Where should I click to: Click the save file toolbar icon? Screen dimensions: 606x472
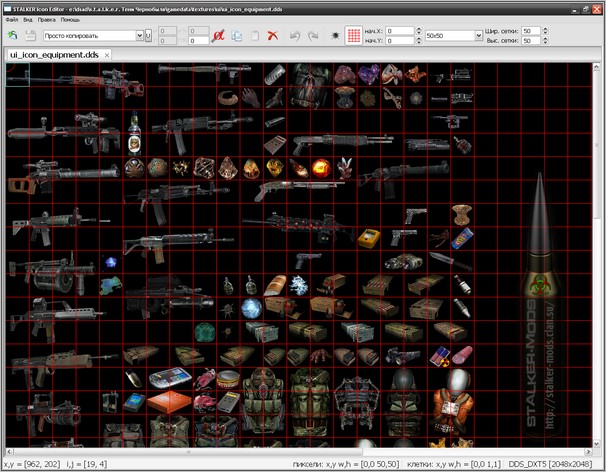(30, 36)
